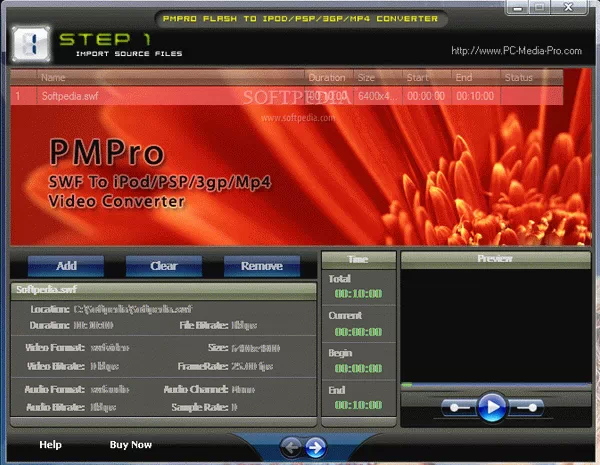Click the Play button in preview
Image resolution: width=600 pixels, height=465 pixels.
(x=492, y=407)
